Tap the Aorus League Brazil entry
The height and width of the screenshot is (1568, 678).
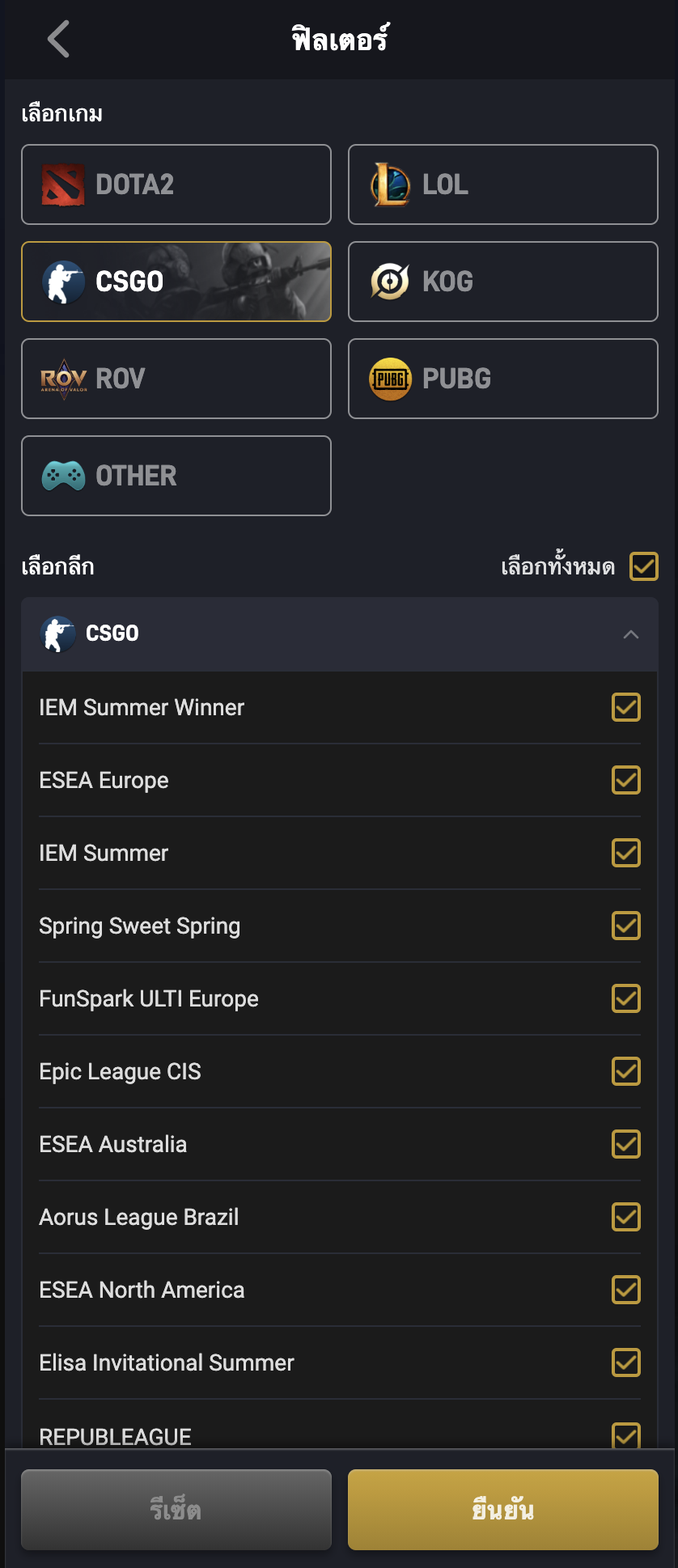(x=139, y=1217)
